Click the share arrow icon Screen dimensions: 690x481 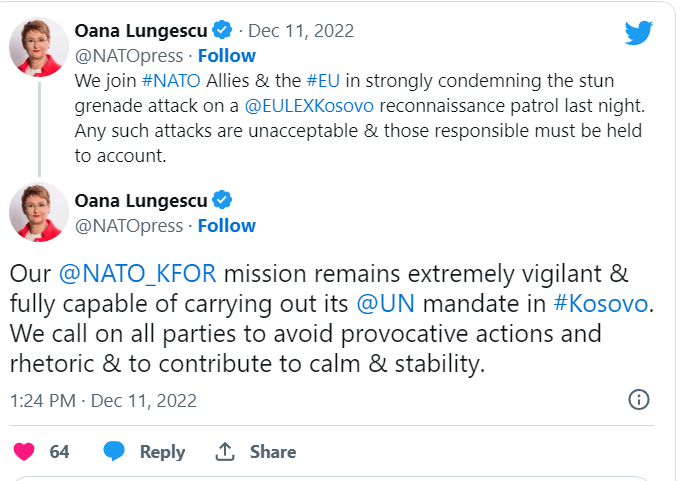point(225,452)
